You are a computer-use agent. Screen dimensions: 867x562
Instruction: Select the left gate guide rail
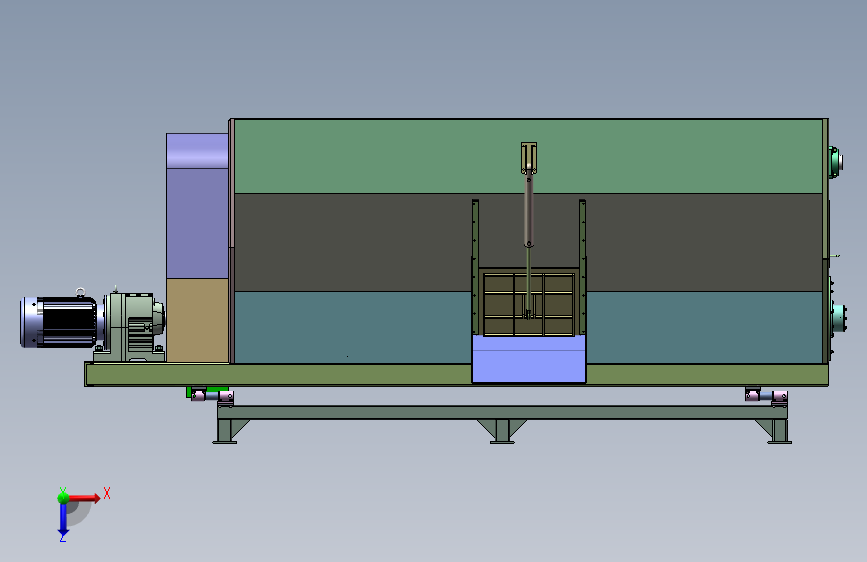coord(475,267)
